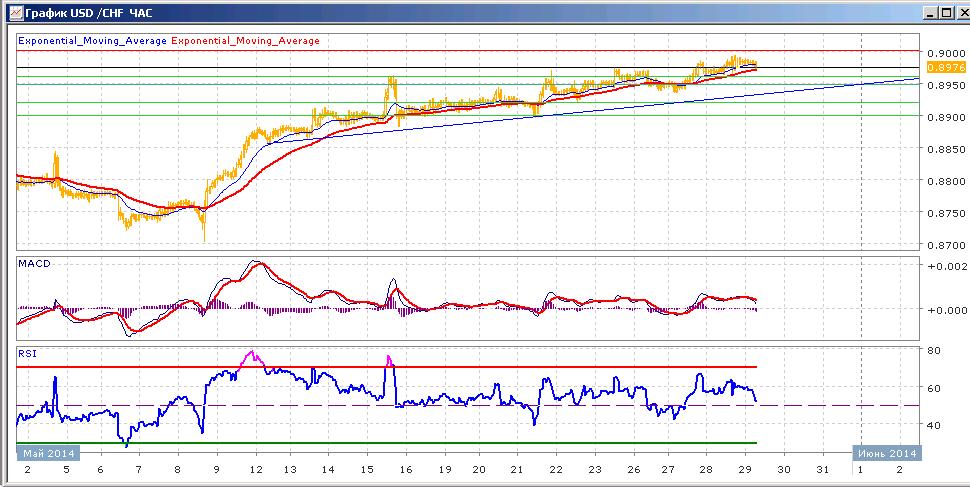Click date 7 on the time axis
The height and width of the screenshot is (487, 970).
tap(139, 470)
